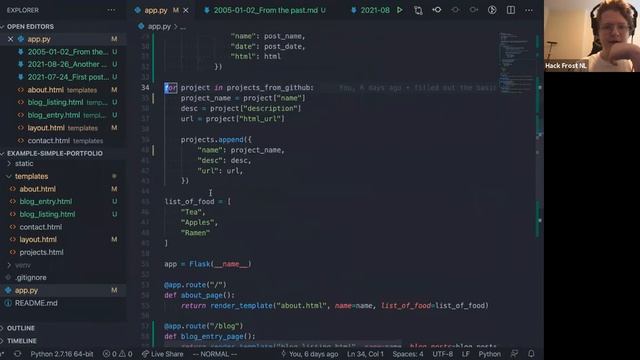
Task: Click the You, 6 days ago blame status
Action: [x=309, y=354]
